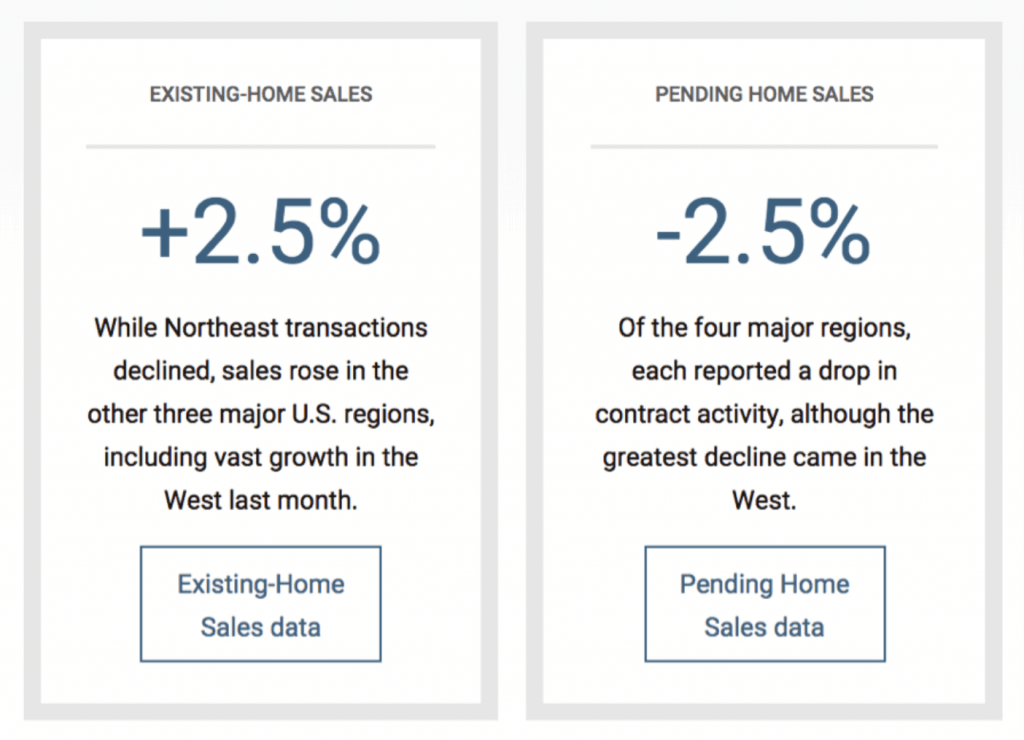Screen dimensions: 1024x740
Task: Click the EXISTING-HOME SALES heading
Action: [x=261, y=95]
